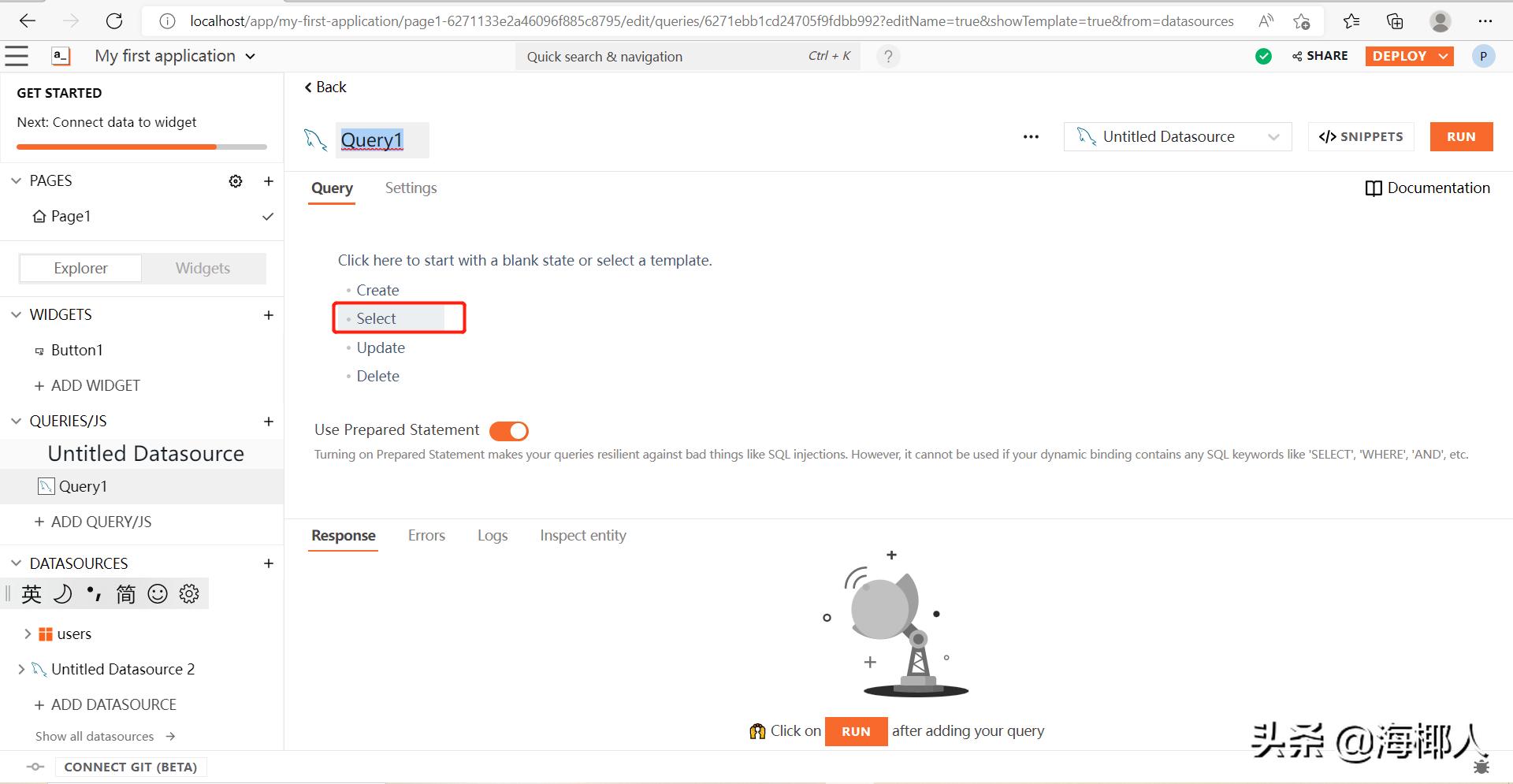1513x784 pixels.
Task: Click the checkmark next to Page1
Action: coord(268,217)
